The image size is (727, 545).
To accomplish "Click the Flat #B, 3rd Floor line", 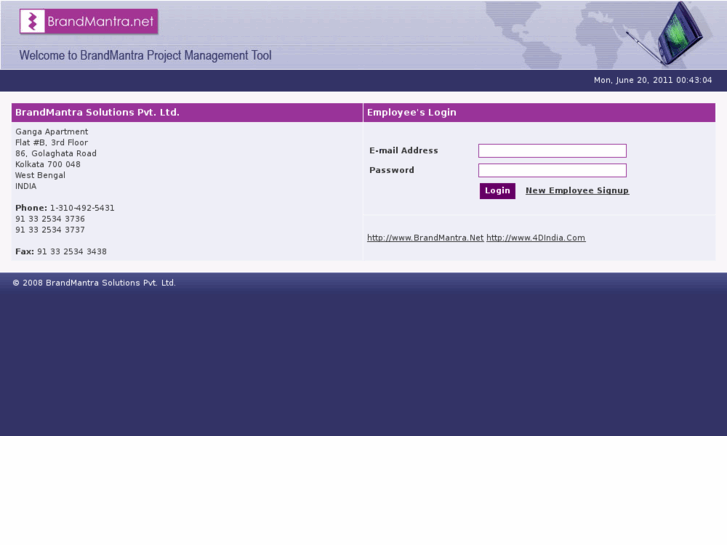I will click(x=51, y=142).
